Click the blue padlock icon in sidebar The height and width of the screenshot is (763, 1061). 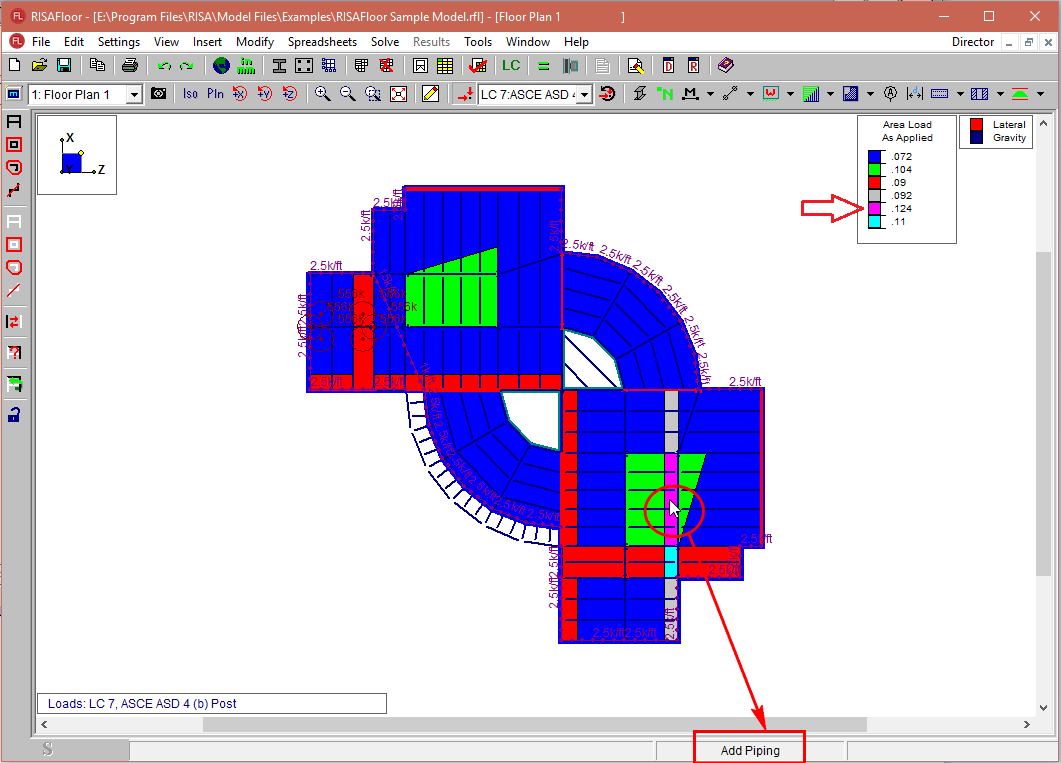pos(14,414)
